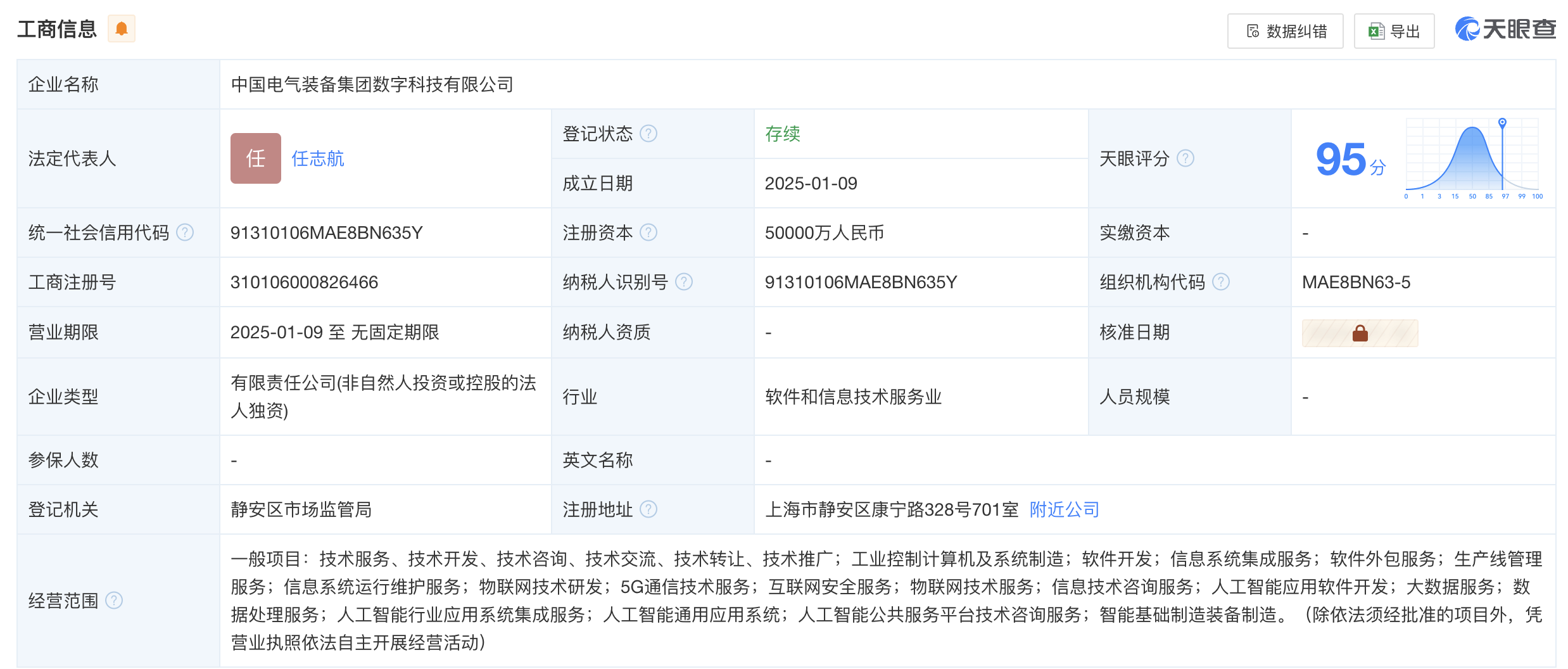
Task: Click the 天眼查 logo
Action: coord(1505,30)
